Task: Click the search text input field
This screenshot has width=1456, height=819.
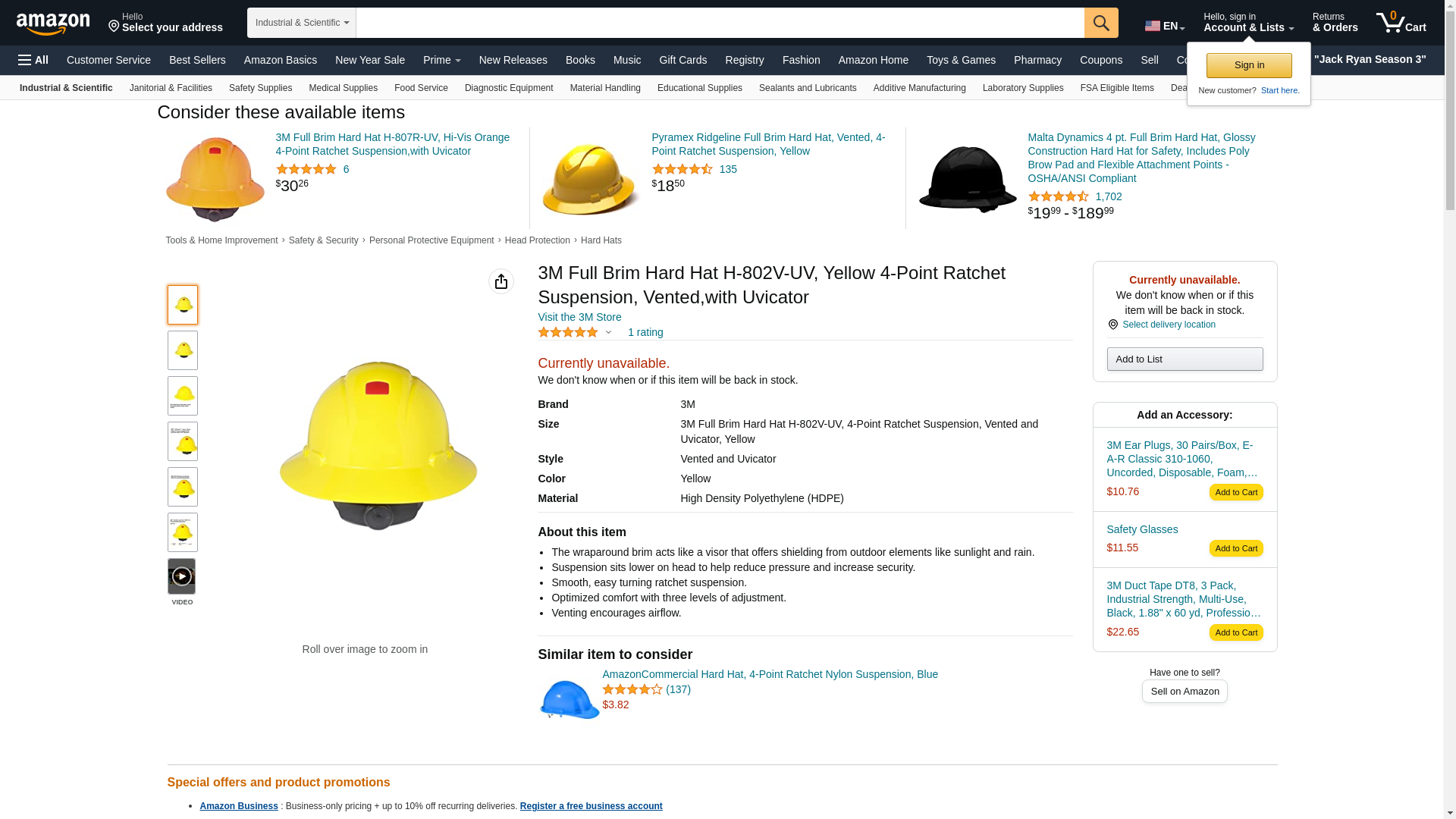Action: (719, 23)
